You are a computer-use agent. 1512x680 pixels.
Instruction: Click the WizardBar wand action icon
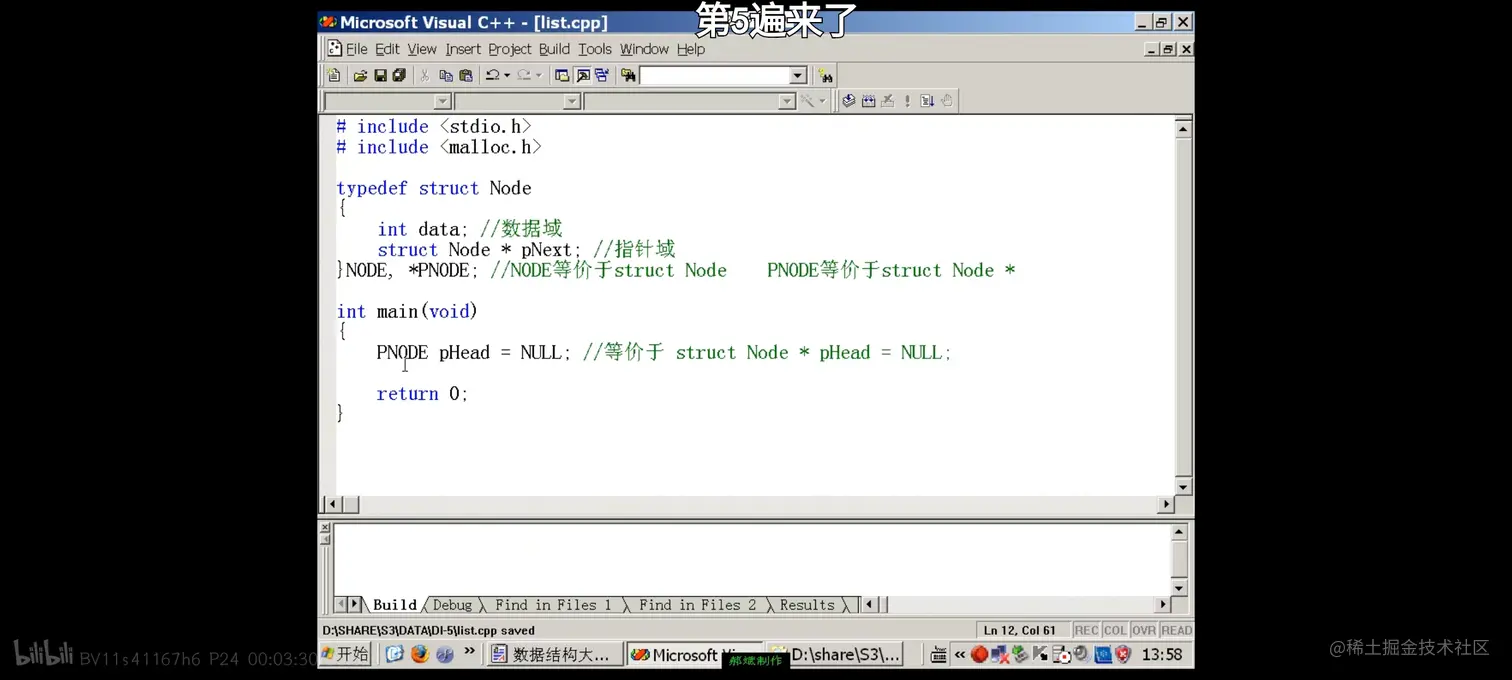click(x=807, y=101)
